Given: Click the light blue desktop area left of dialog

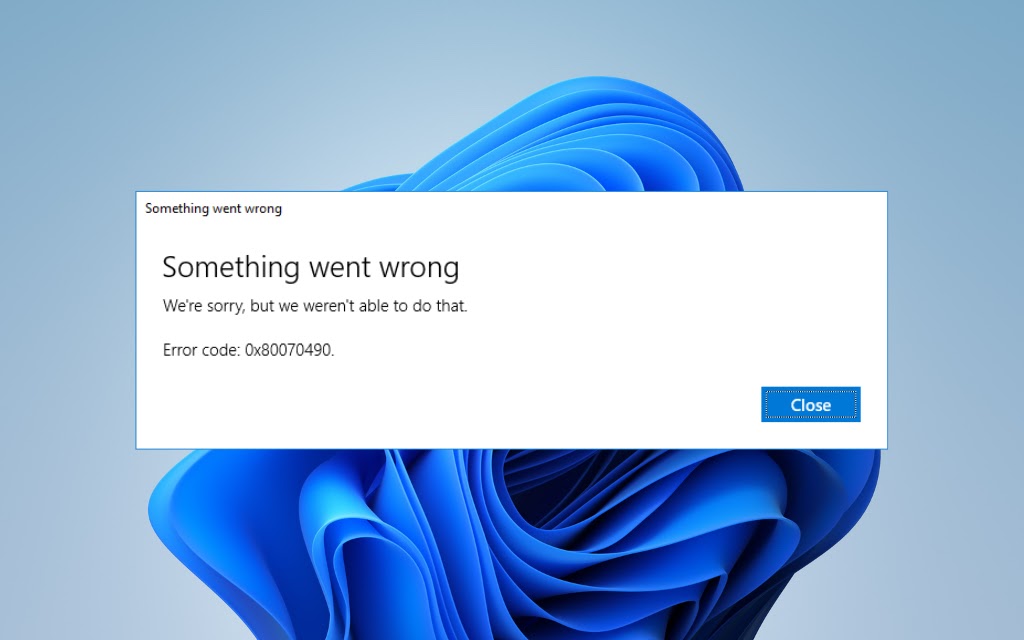Looking at the screenshot, I should pos(65,327).
